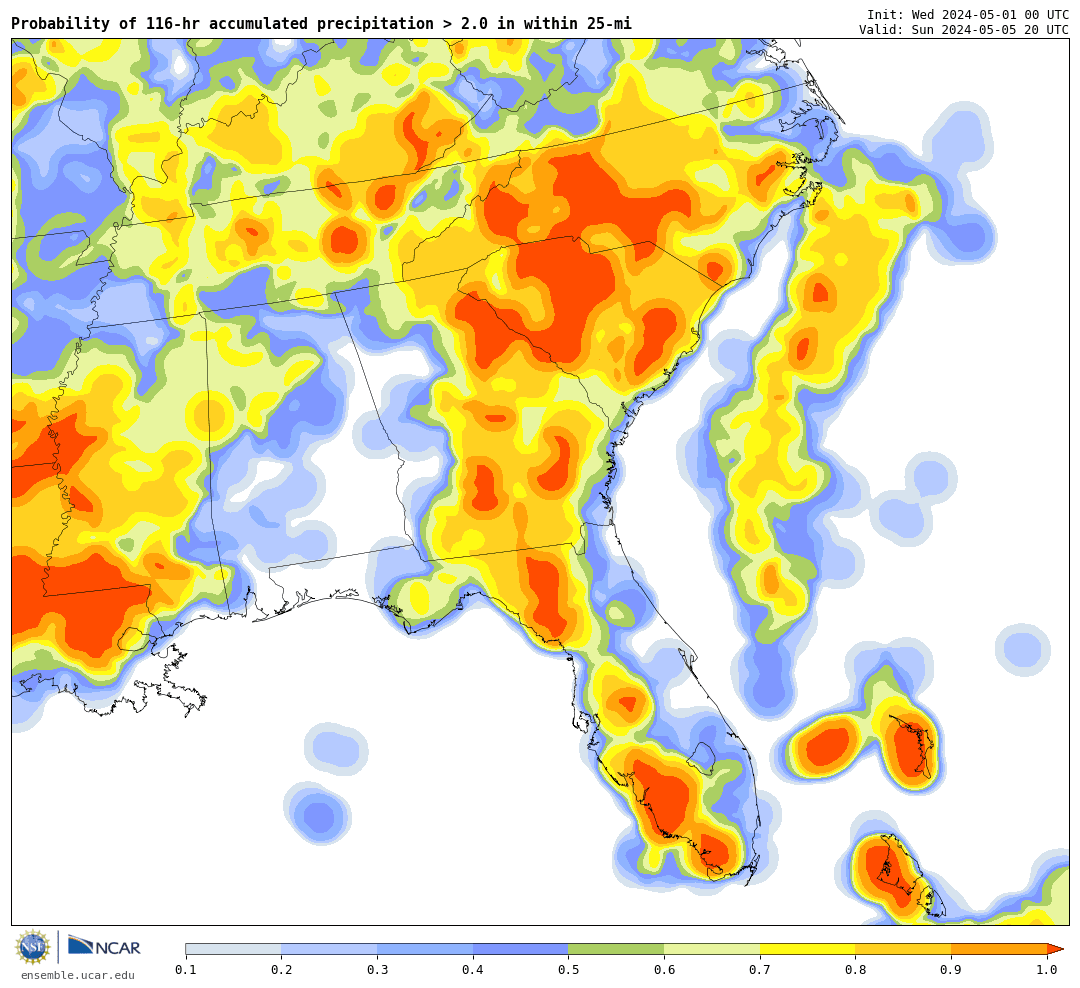Select the 0.7–0.8 yellow colorbar segment
The height and width of the screenshot is (988, 1080).
(x=807, y=949)
